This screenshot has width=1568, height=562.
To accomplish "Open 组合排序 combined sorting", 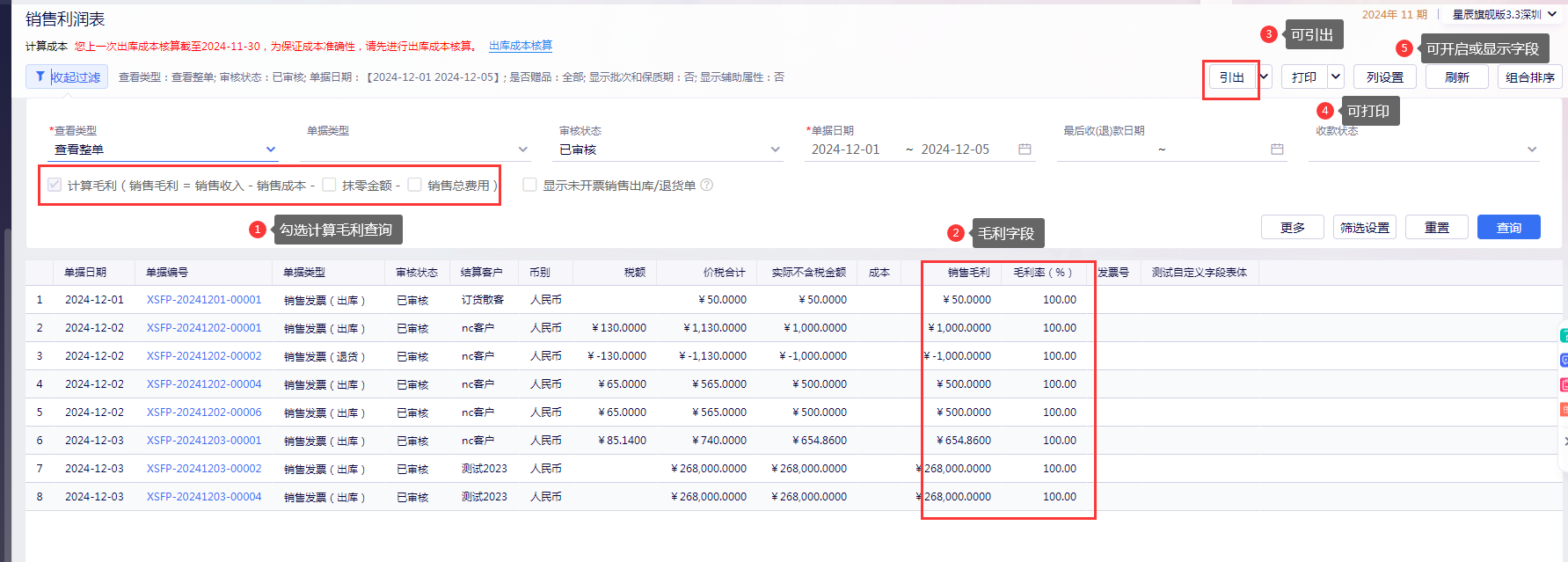I will pos(1530,77).
